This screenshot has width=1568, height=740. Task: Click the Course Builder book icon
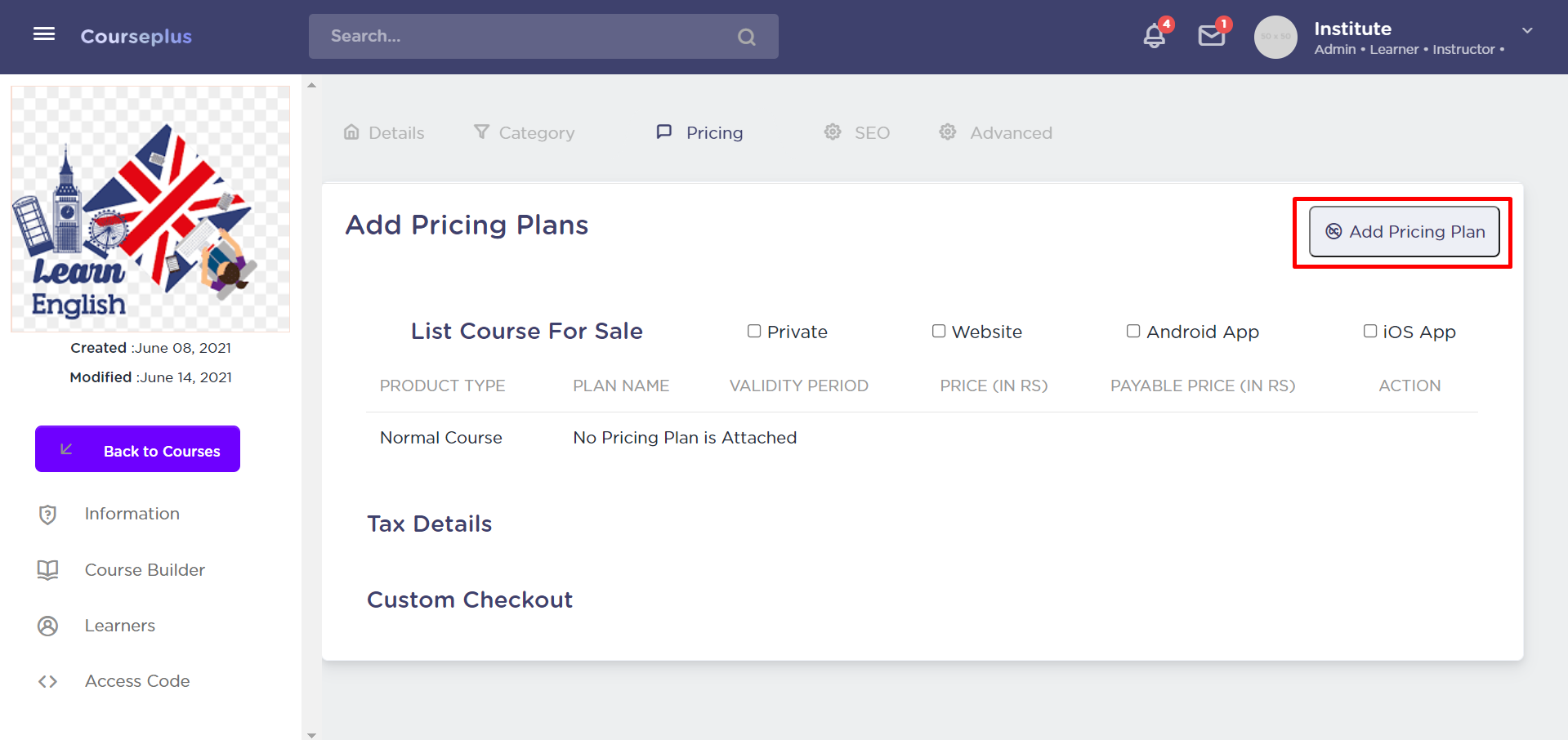pos(47,570)
